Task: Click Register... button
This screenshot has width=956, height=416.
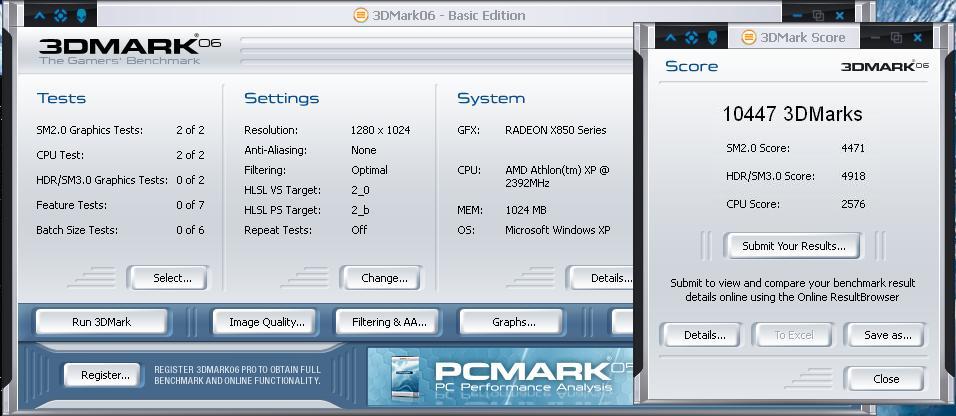Action: (x=102, y=375)
